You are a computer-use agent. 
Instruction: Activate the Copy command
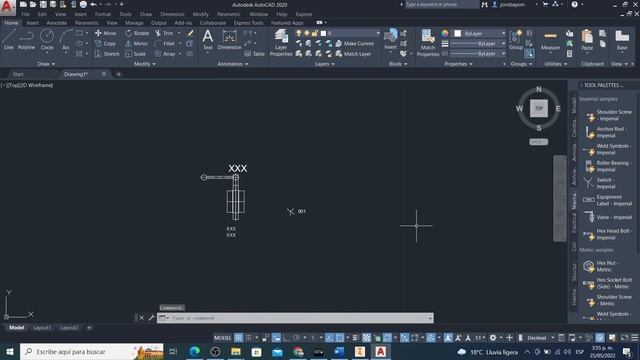point(105,43)
